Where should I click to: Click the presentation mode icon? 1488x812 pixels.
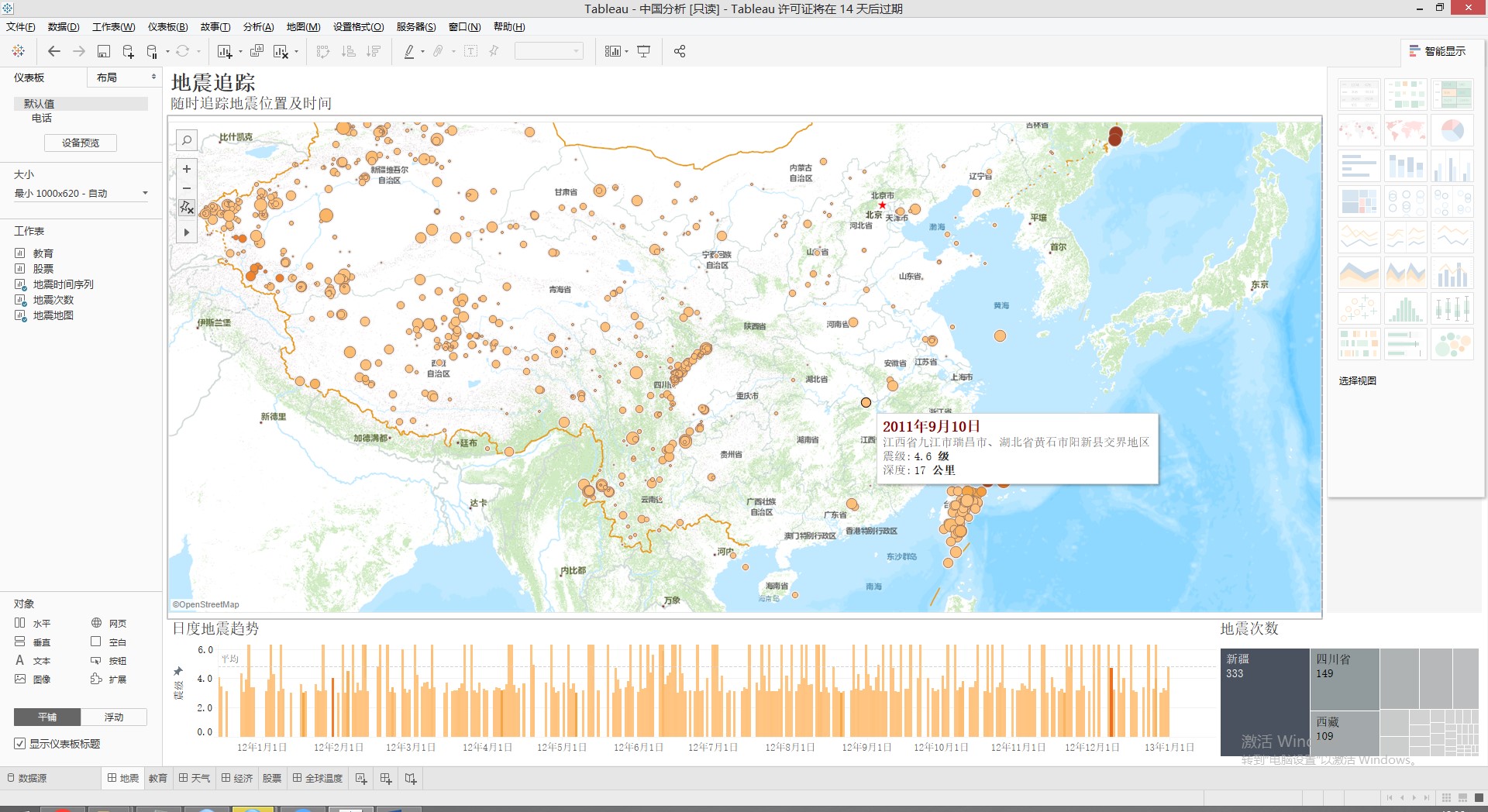coord(643,51)
